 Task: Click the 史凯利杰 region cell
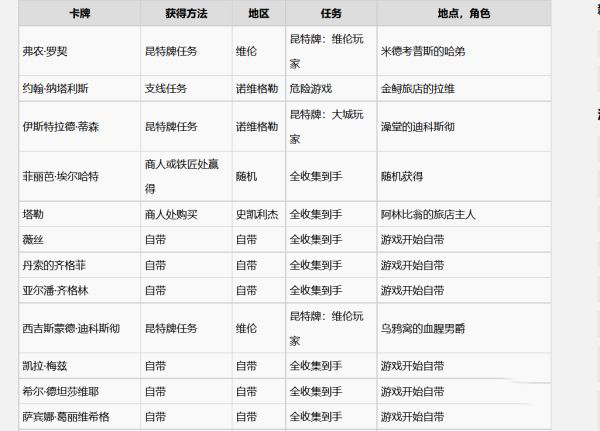[x=256, y=214]
